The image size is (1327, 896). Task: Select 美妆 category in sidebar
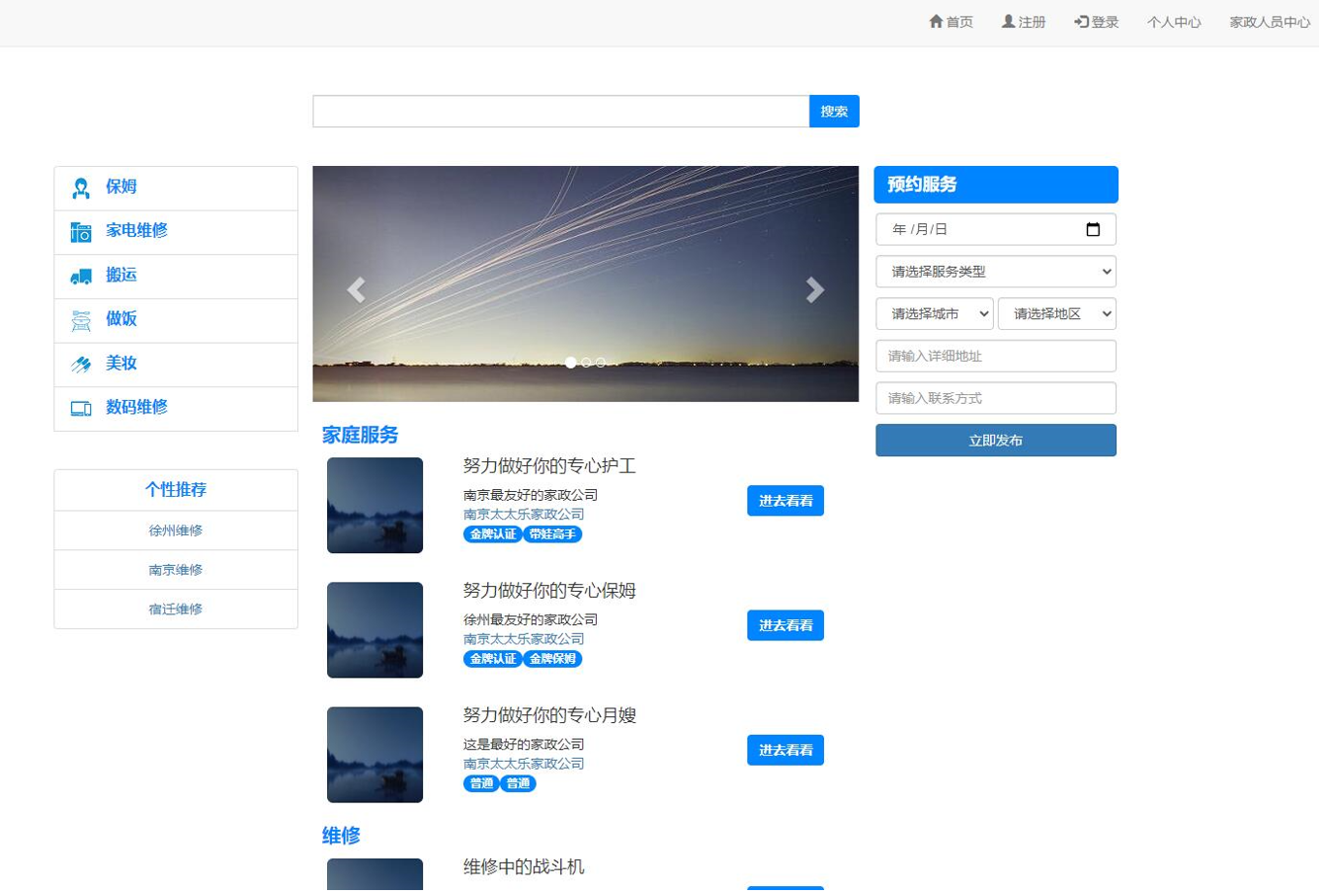point(177,366)
